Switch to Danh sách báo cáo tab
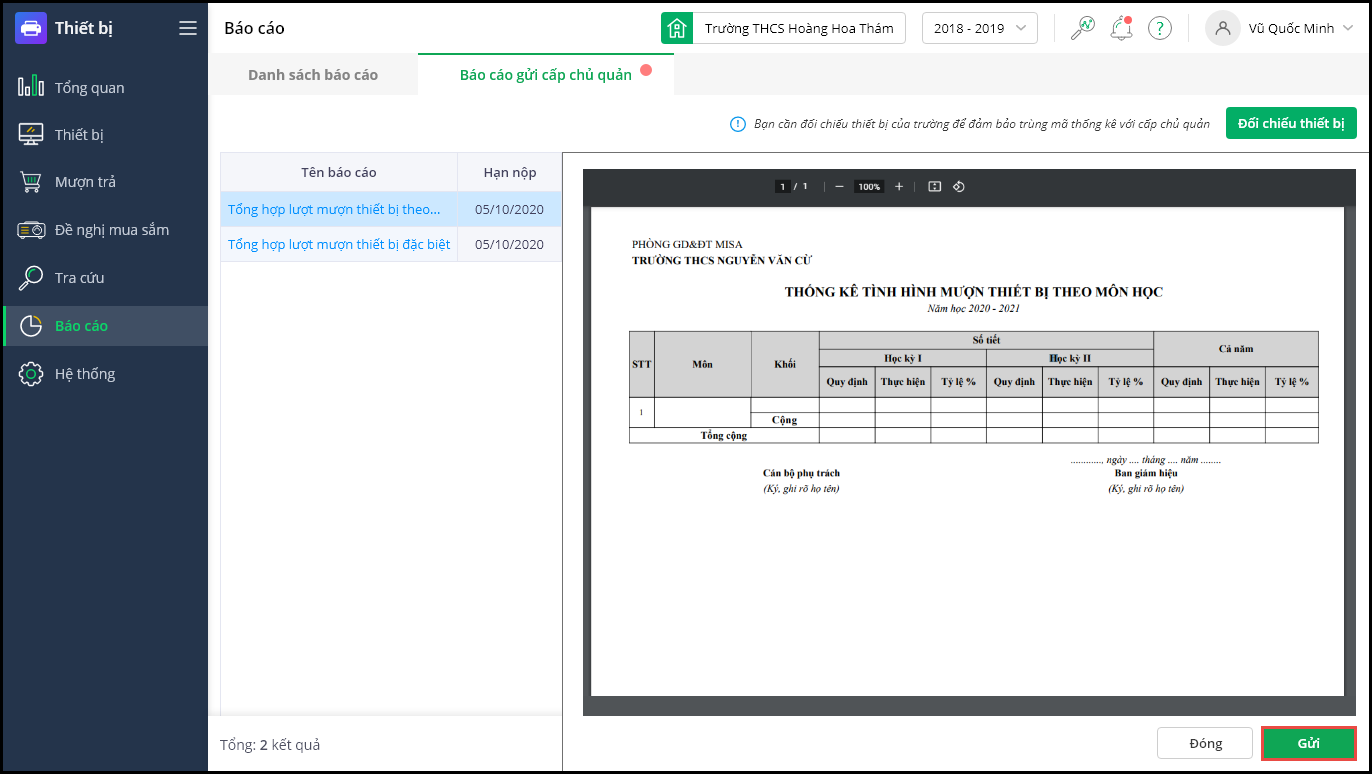This screenshot has height=774, width=1372. click(x=313, y=75)
